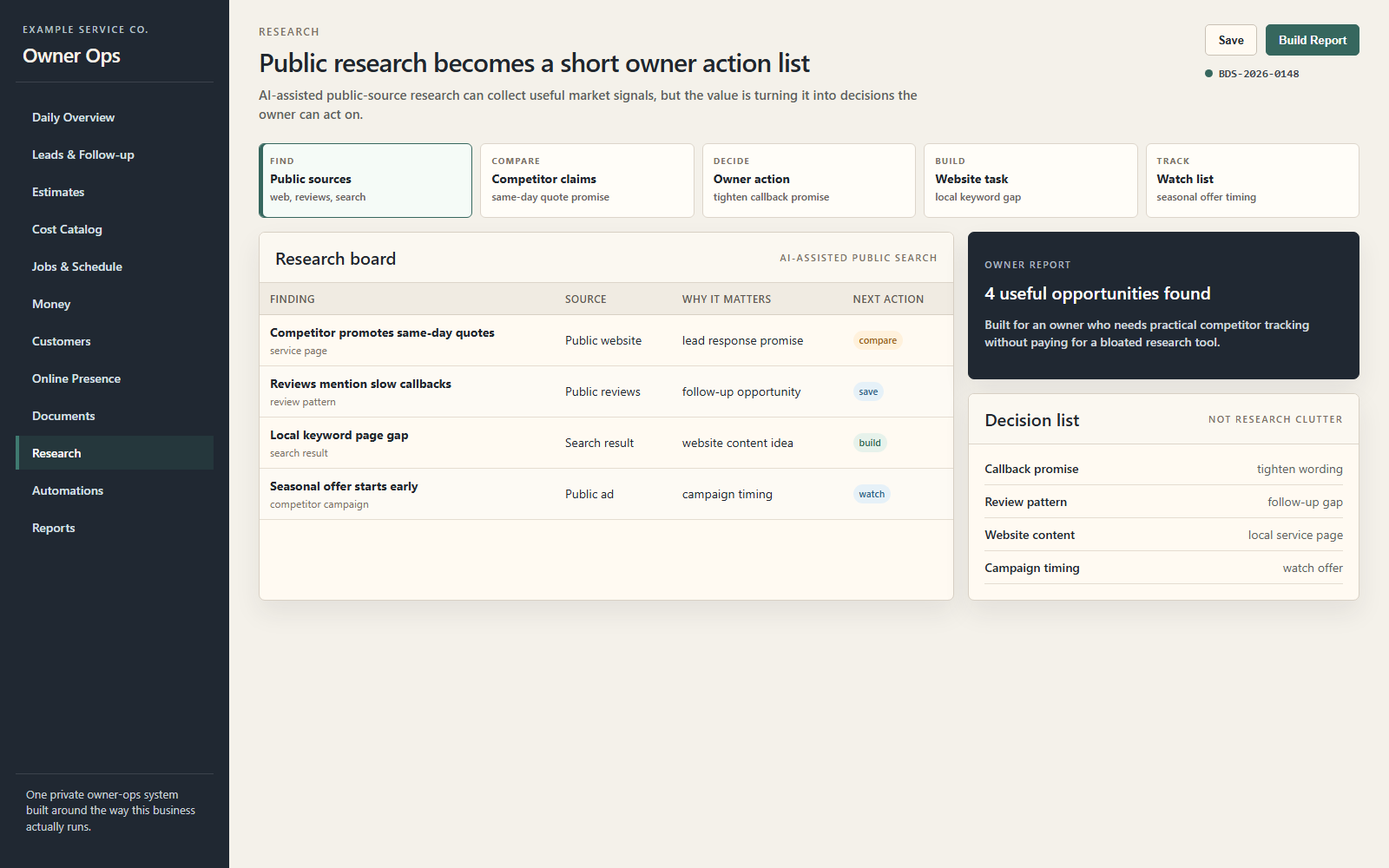Click the SOURCE column header
The height and width of the screenshot is (868, 1389).
pyautogui.click(x=586, y=299)
